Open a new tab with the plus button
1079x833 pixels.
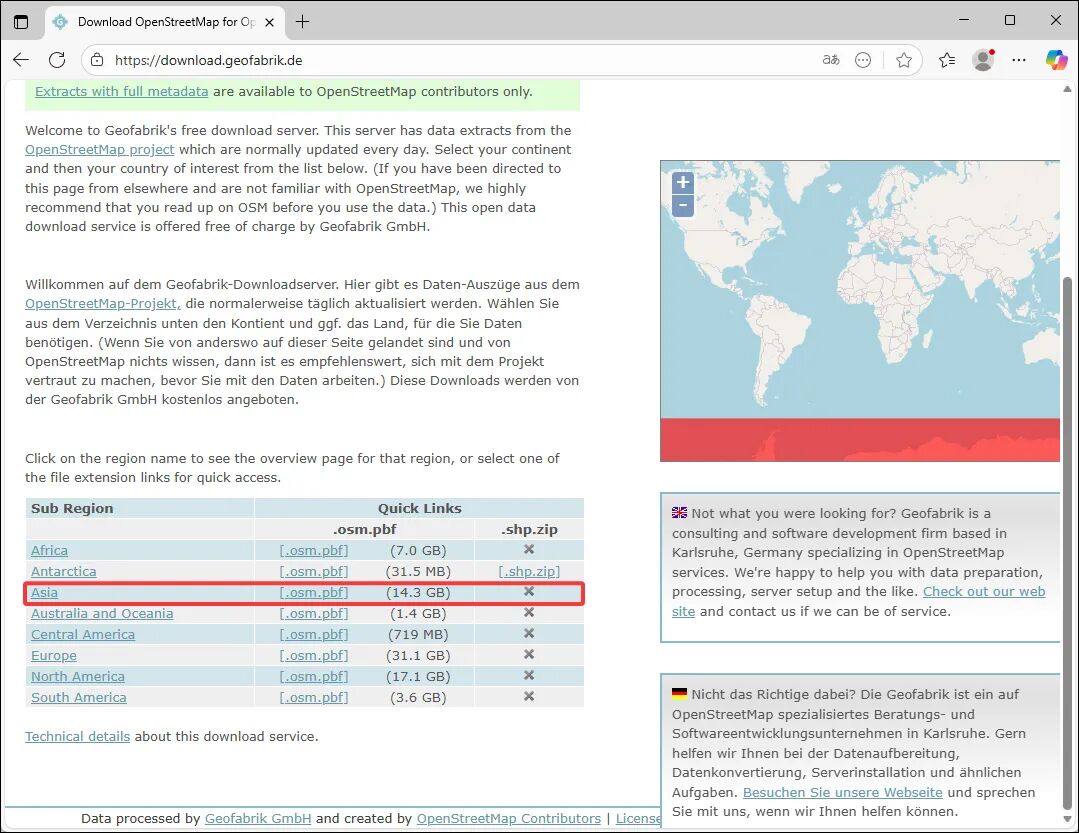302,22
